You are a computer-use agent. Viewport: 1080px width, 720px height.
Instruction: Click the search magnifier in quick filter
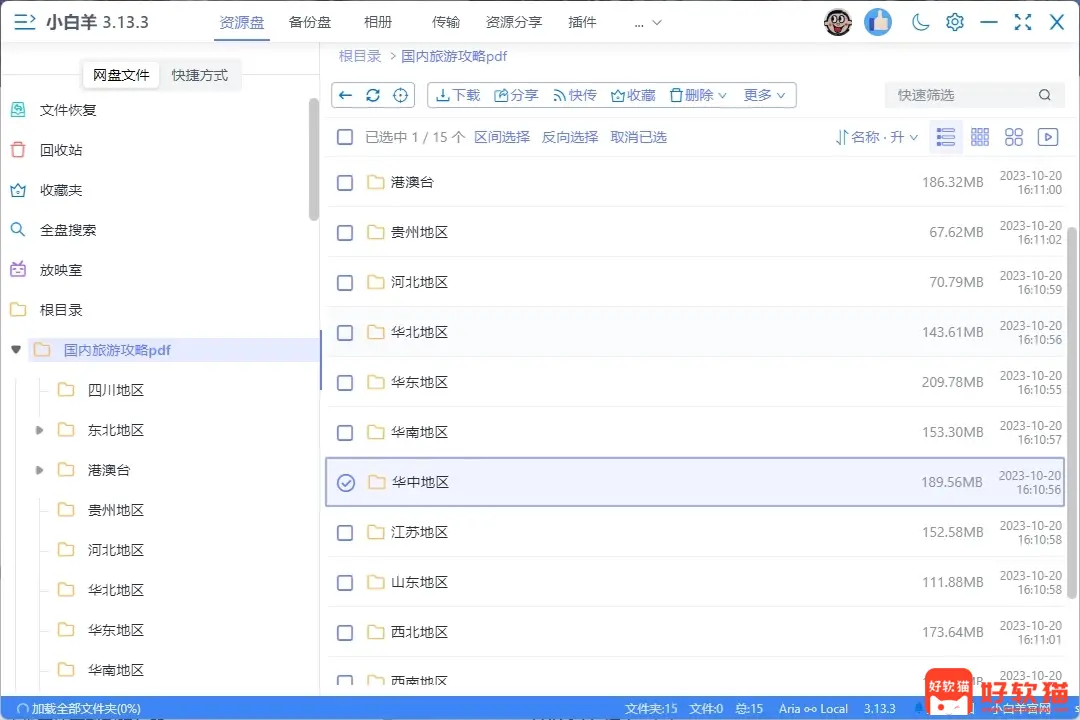(x=1044, y=95)
